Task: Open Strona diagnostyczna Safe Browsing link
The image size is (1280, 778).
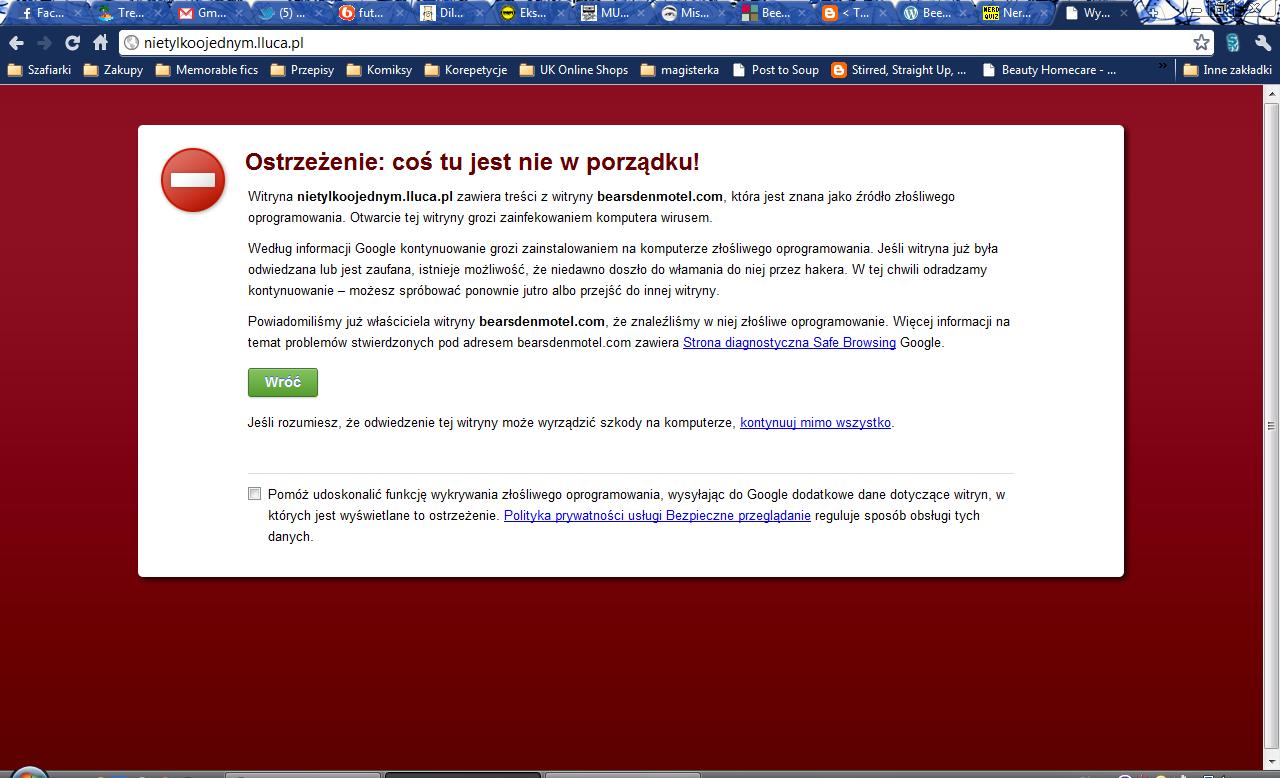Action: point(789,343)
